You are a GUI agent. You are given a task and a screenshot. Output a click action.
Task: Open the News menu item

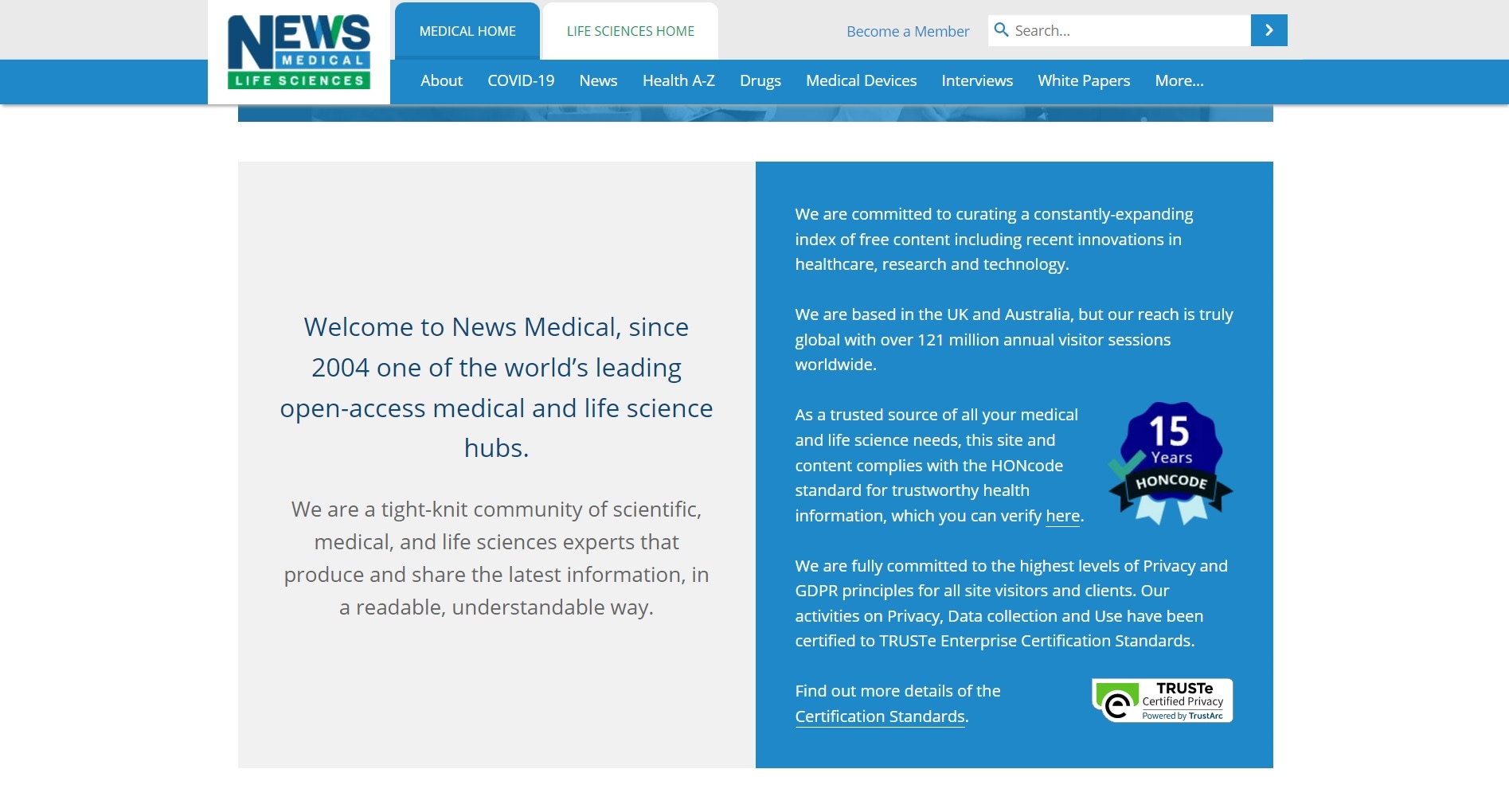tap(598, 80)
